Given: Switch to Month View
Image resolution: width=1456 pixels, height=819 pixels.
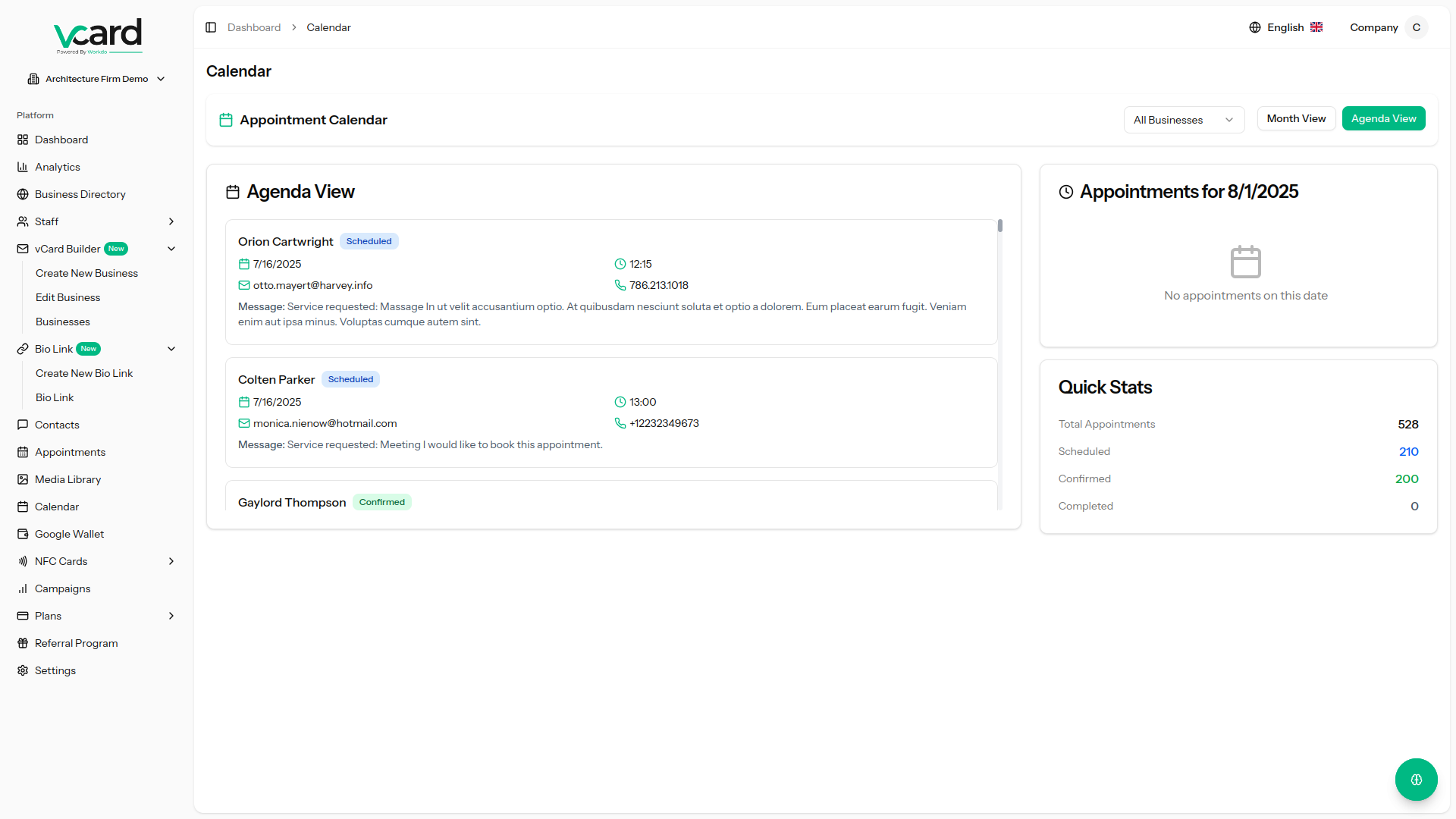Looking at the screenshot, I should click(x=1296, y=118).
